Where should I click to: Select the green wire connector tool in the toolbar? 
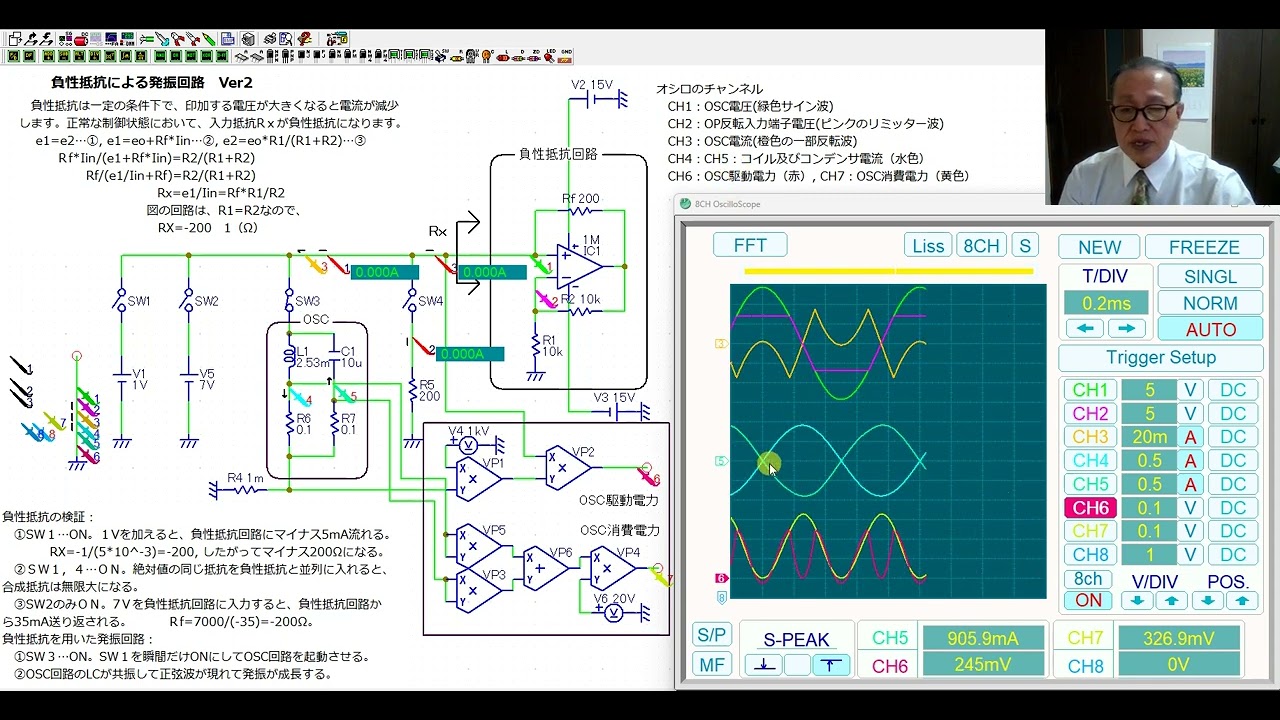point(148,39)
